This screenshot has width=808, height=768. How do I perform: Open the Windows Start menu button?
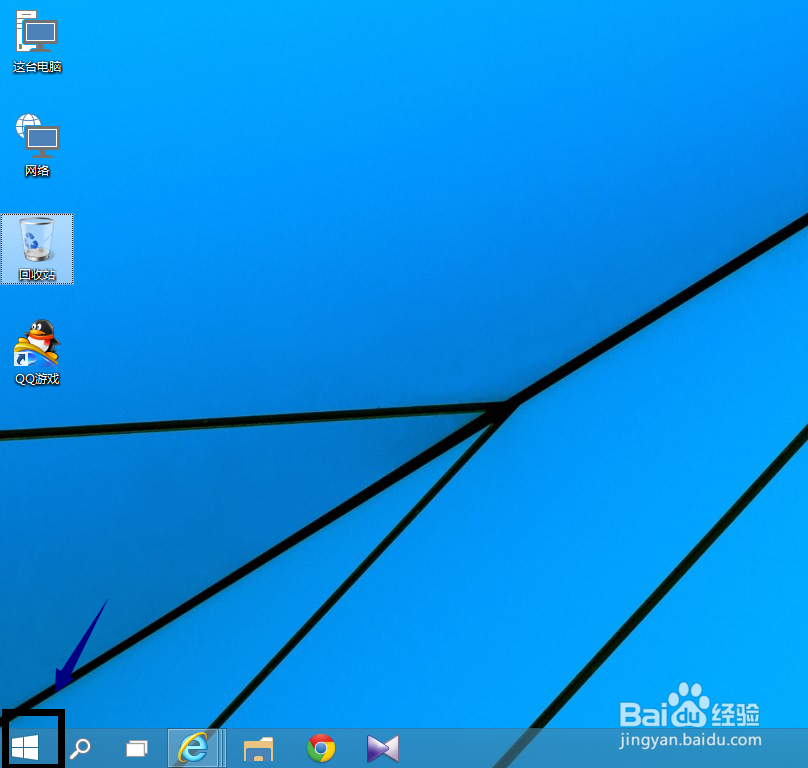[25, 747]
